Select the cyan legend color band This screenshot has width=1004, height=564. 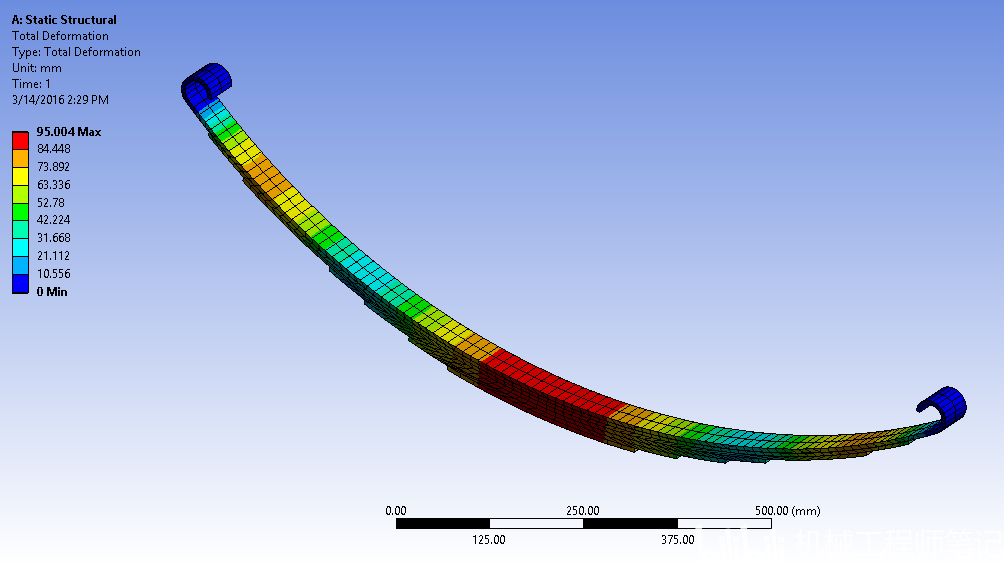point(20,248)
